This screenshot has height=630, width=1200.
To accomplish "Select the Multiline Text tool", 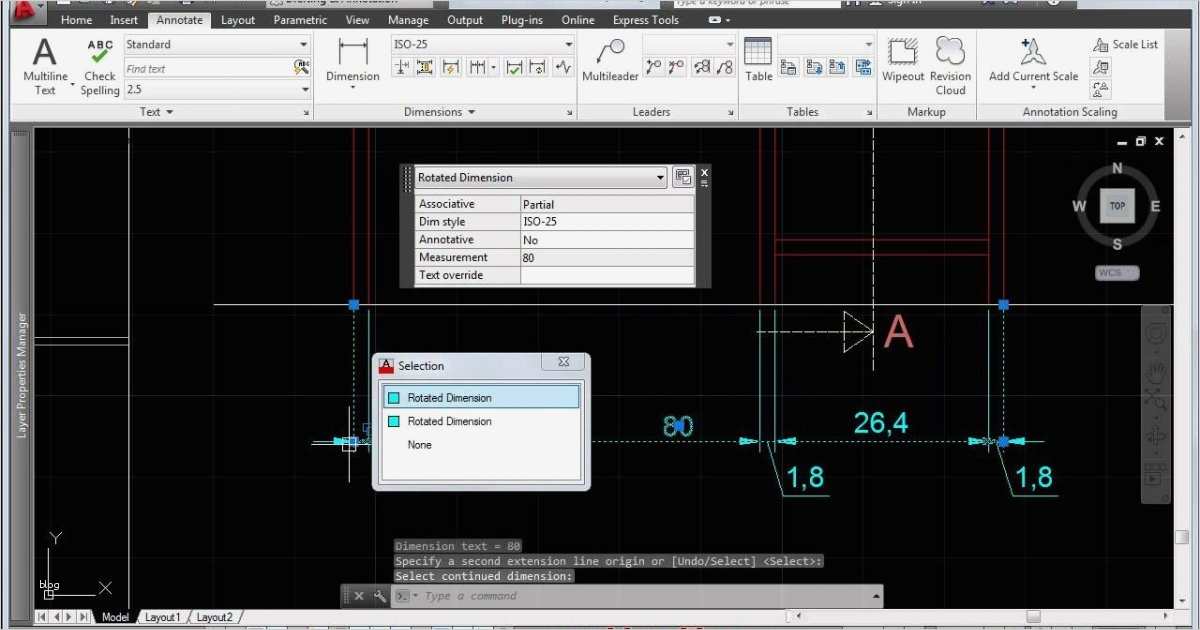I will click(45, 66).
